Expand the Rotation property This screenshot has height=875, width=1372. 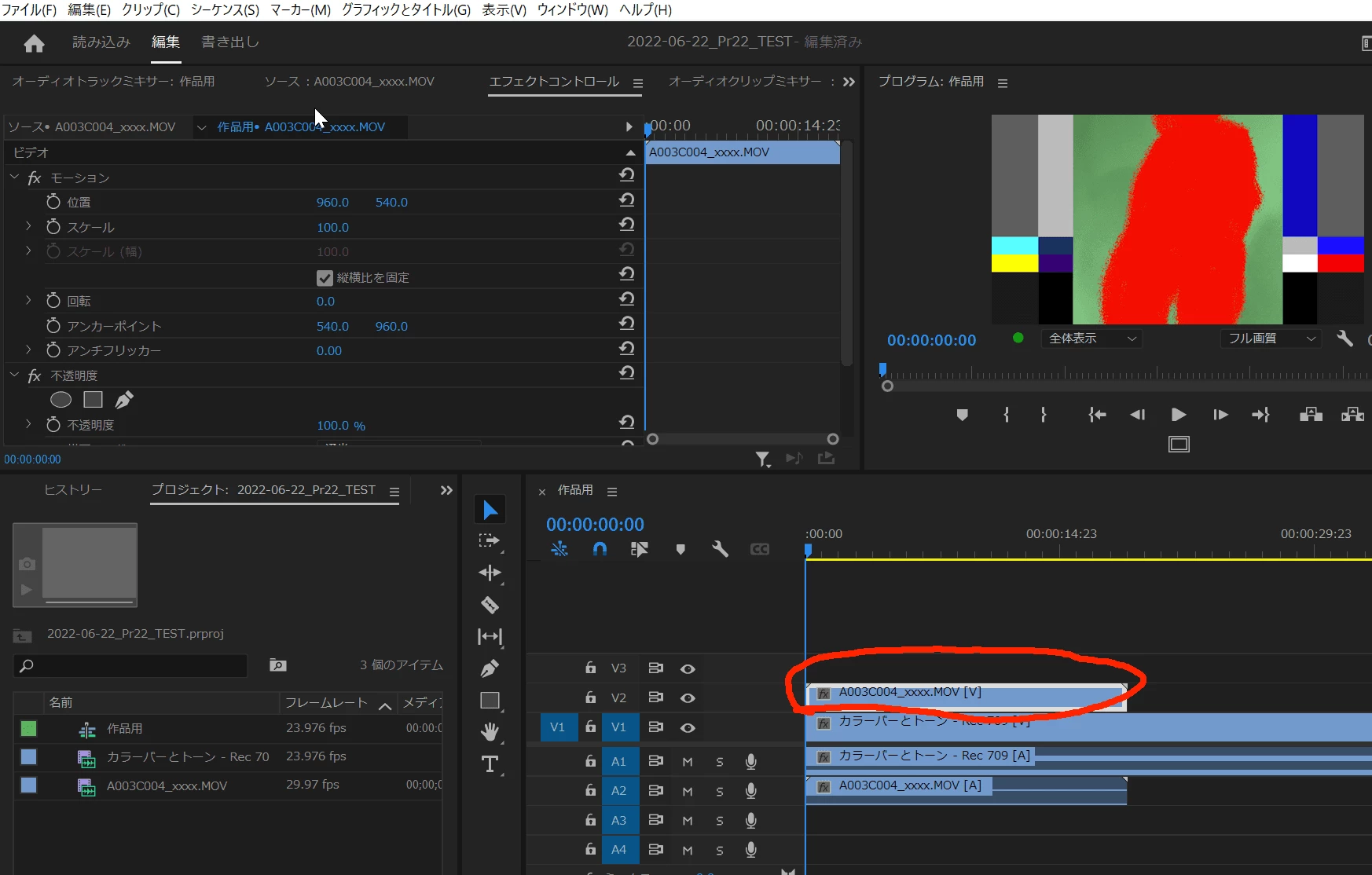coord(28,300)
